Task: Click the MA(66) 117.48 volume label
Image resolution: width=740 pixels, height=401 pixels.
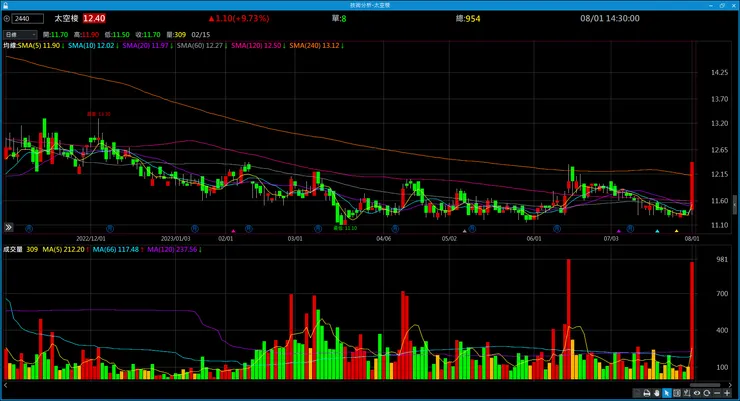Action: [116, 249]
